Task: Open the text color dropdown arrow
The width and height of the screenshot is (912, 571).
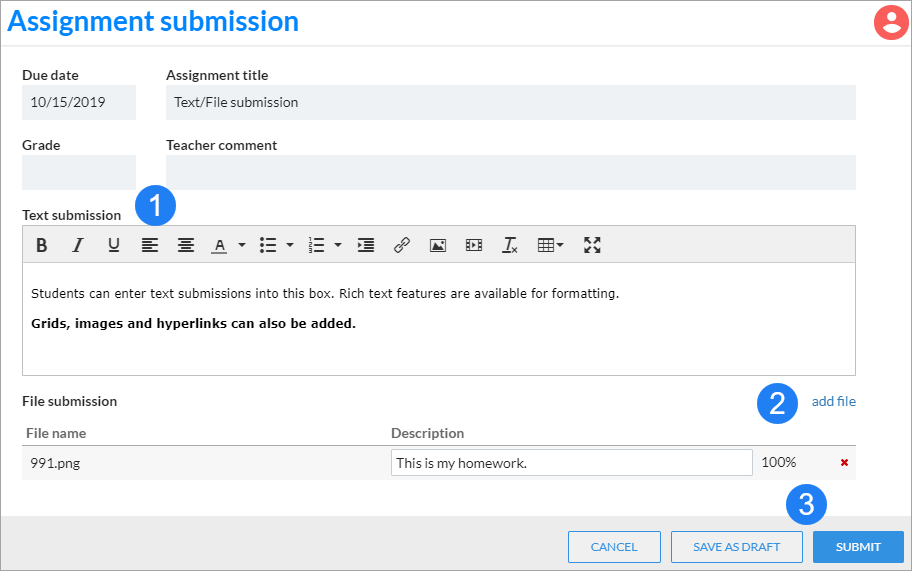Action: pos(242,245)
